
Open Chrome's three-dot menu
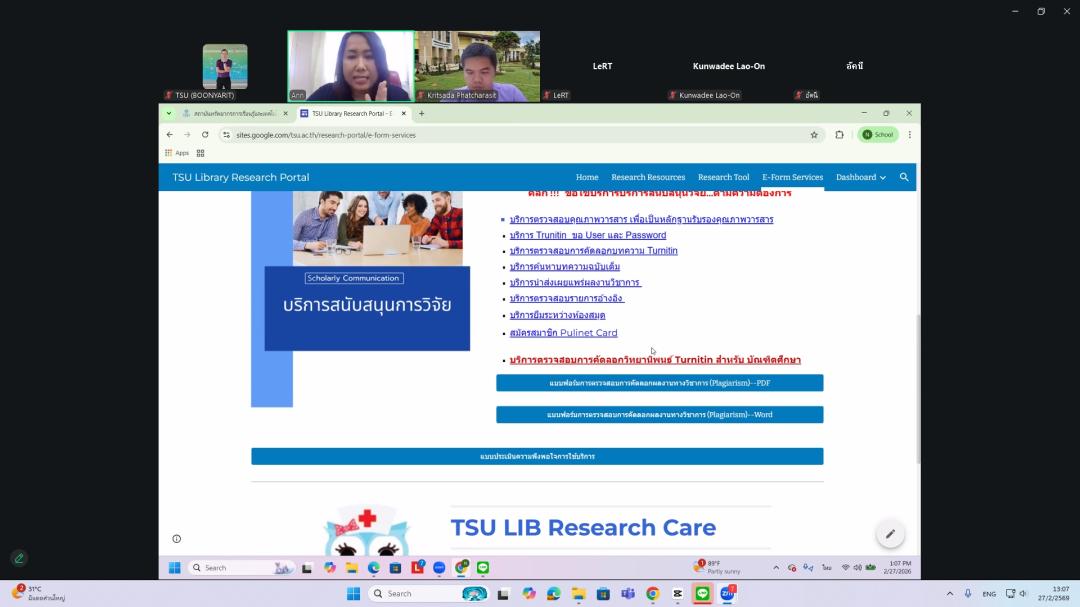(x=909, y=135)
